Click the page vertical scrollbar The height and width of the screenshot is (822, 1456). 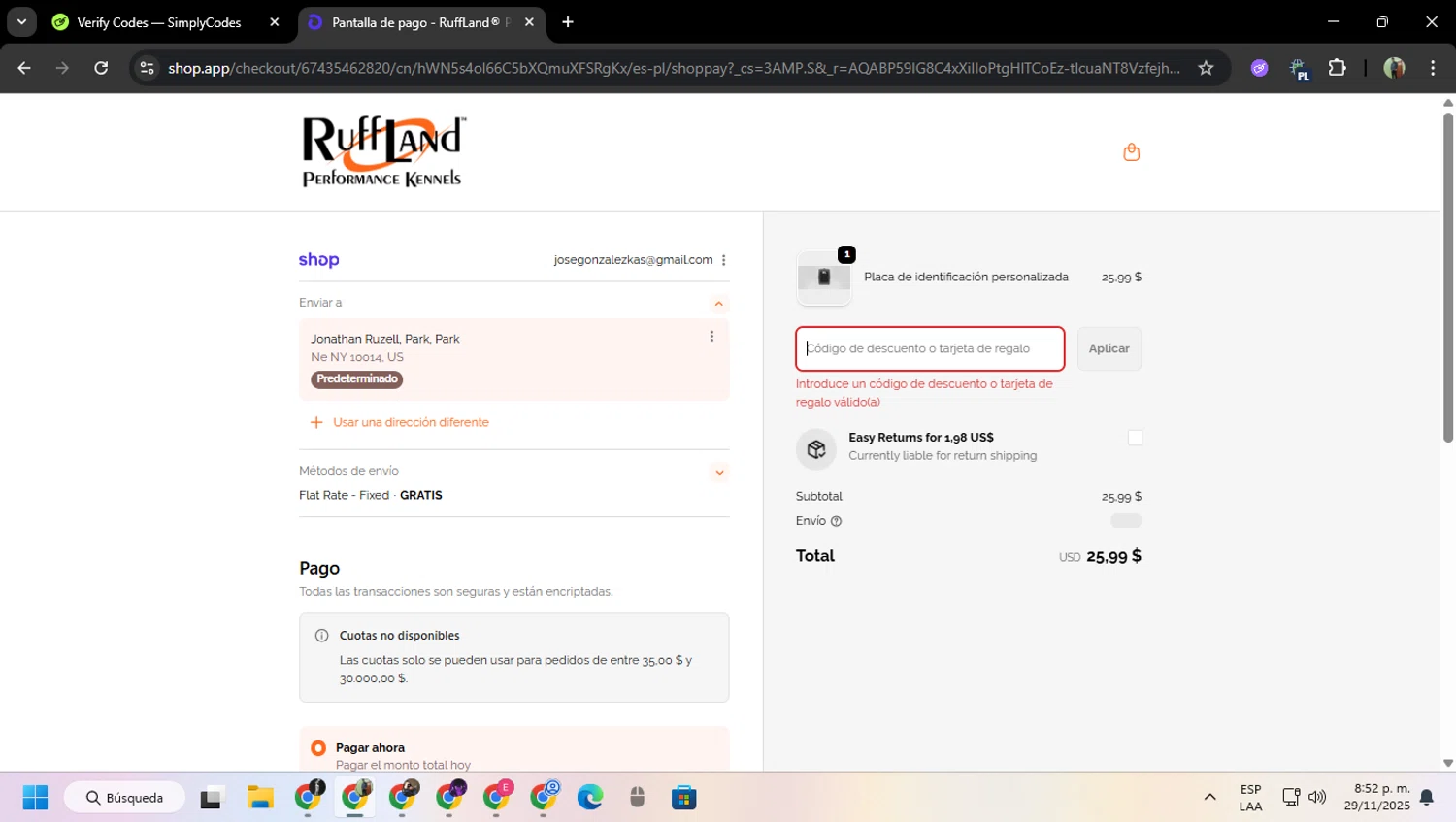tap(1448, 277)
